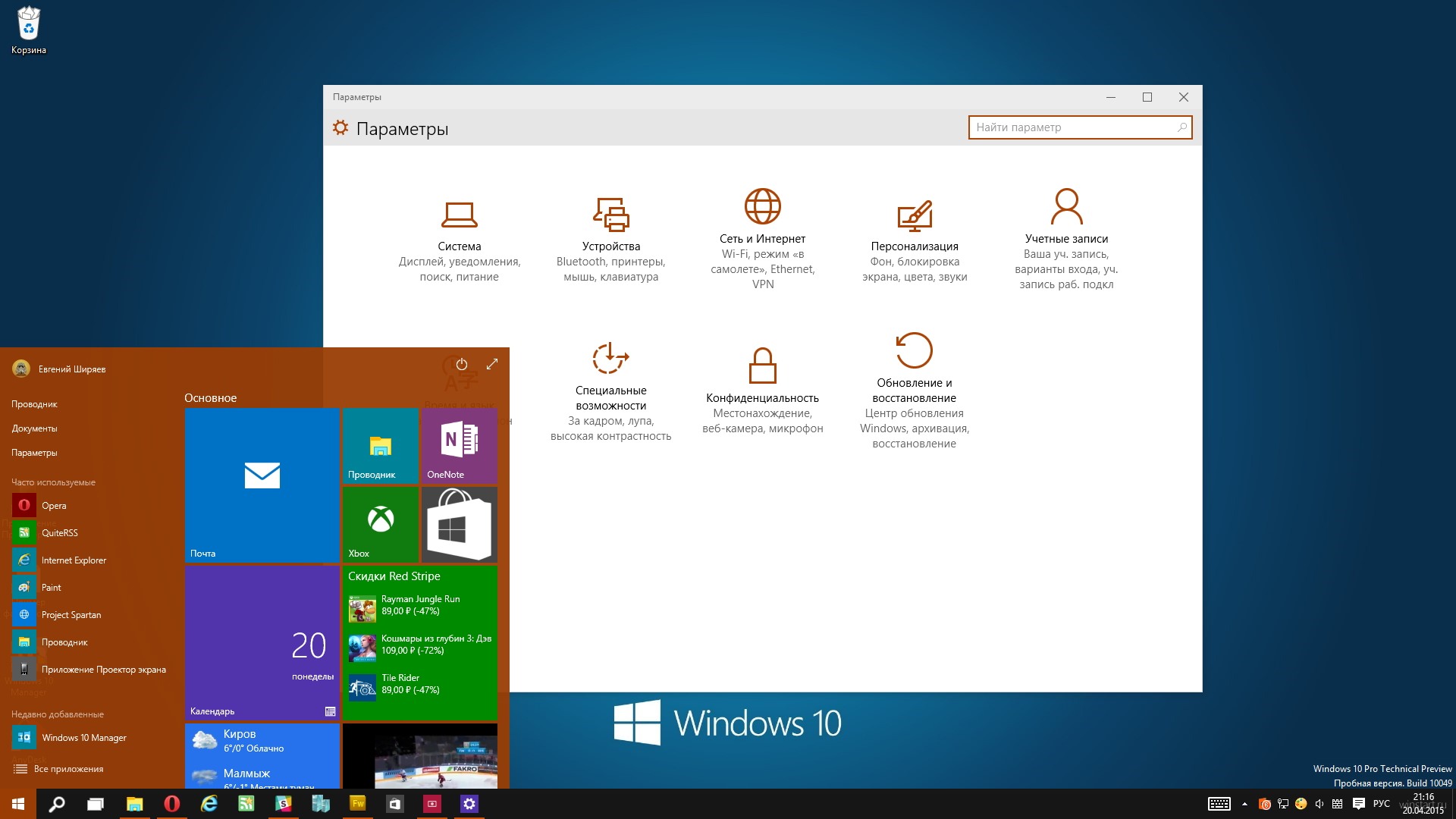Open the red projector app on taskbar

point(432,804)
